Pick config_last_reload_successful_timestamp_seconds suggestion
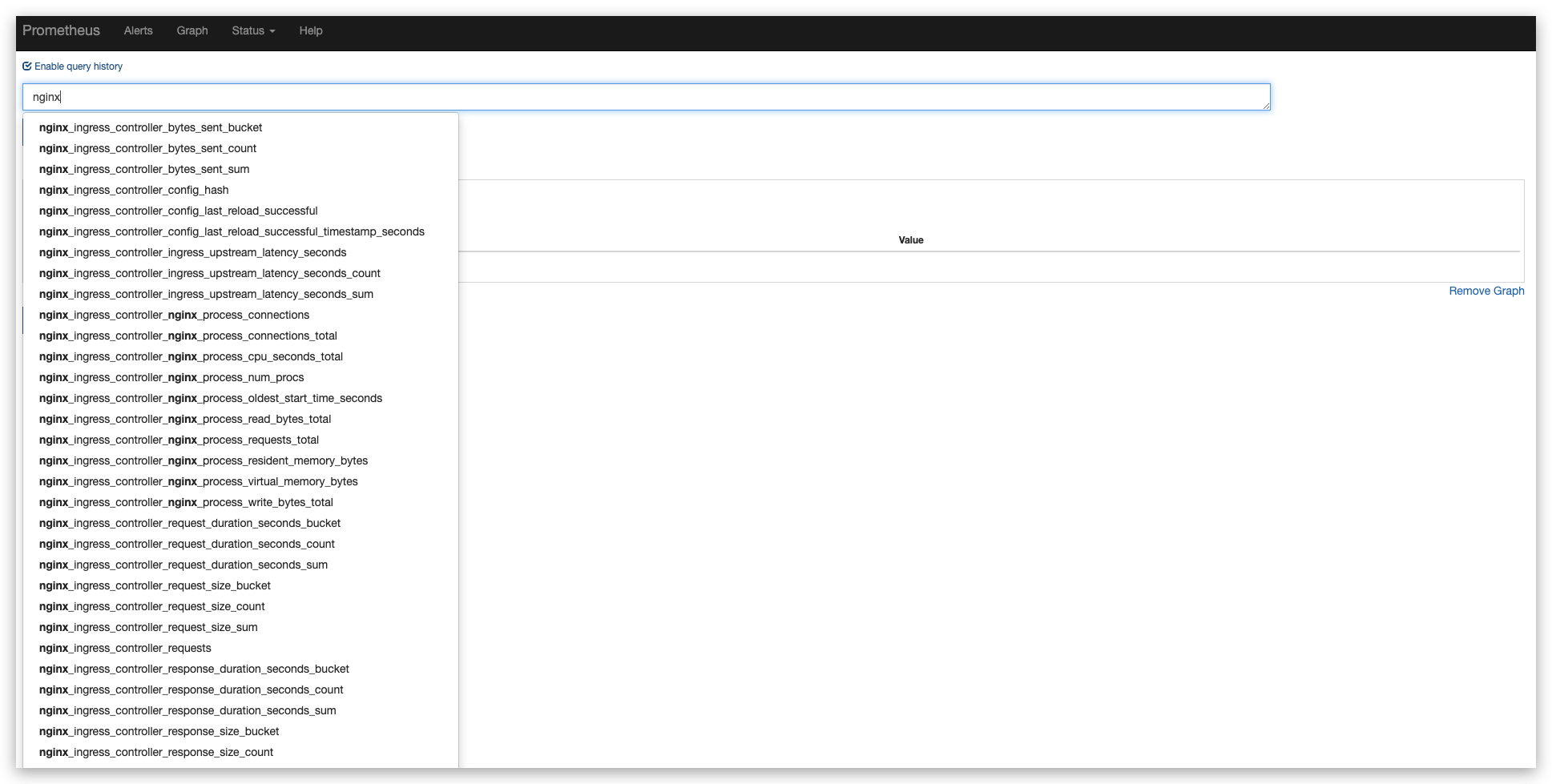Image resolution: width=1552 pixels, height=784 pixels. 240,231
